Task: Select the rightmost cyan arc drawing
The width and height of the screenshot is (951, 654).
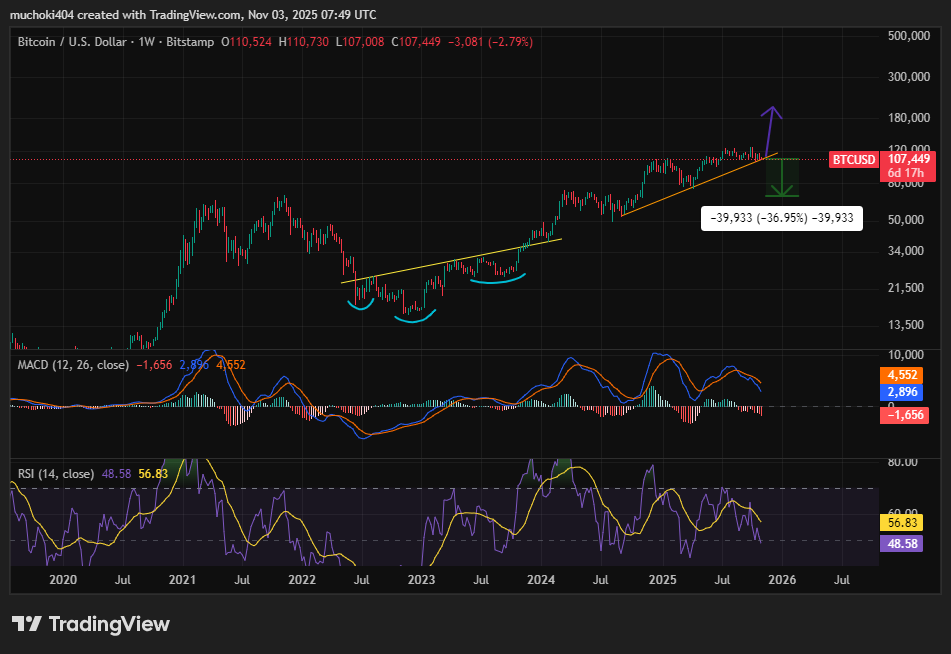Action: 497,279
